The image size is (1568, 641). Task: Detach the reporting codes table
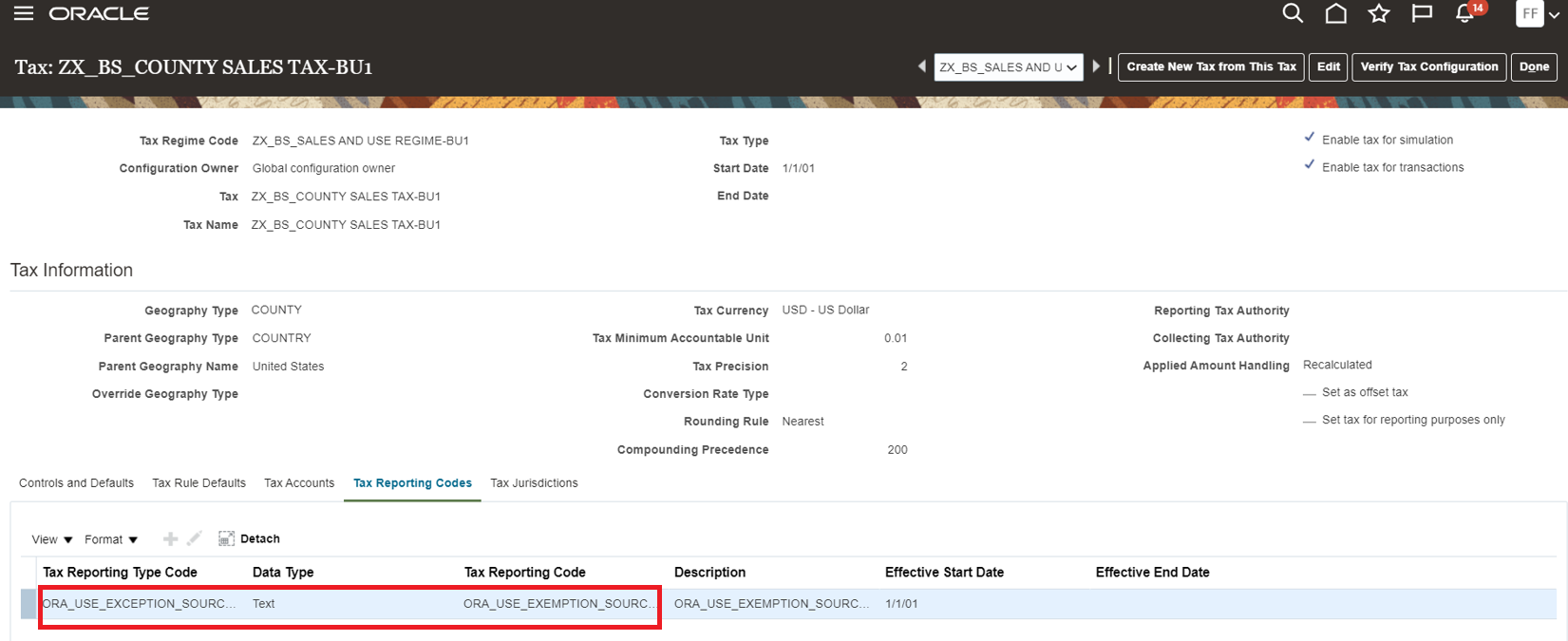tap(249, 538)
